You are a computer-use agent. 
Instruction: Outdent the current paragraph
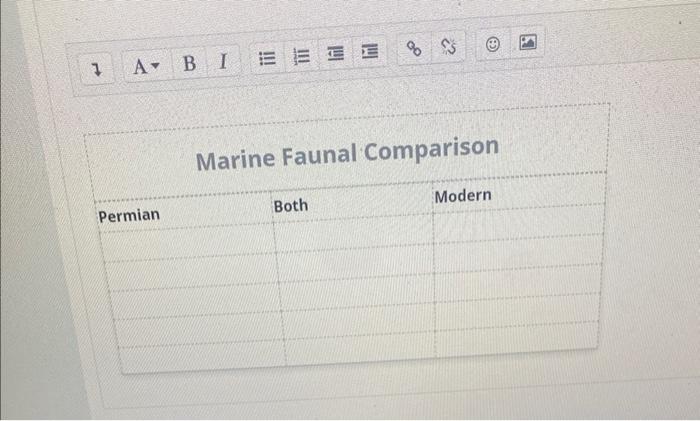click(336, 53)
